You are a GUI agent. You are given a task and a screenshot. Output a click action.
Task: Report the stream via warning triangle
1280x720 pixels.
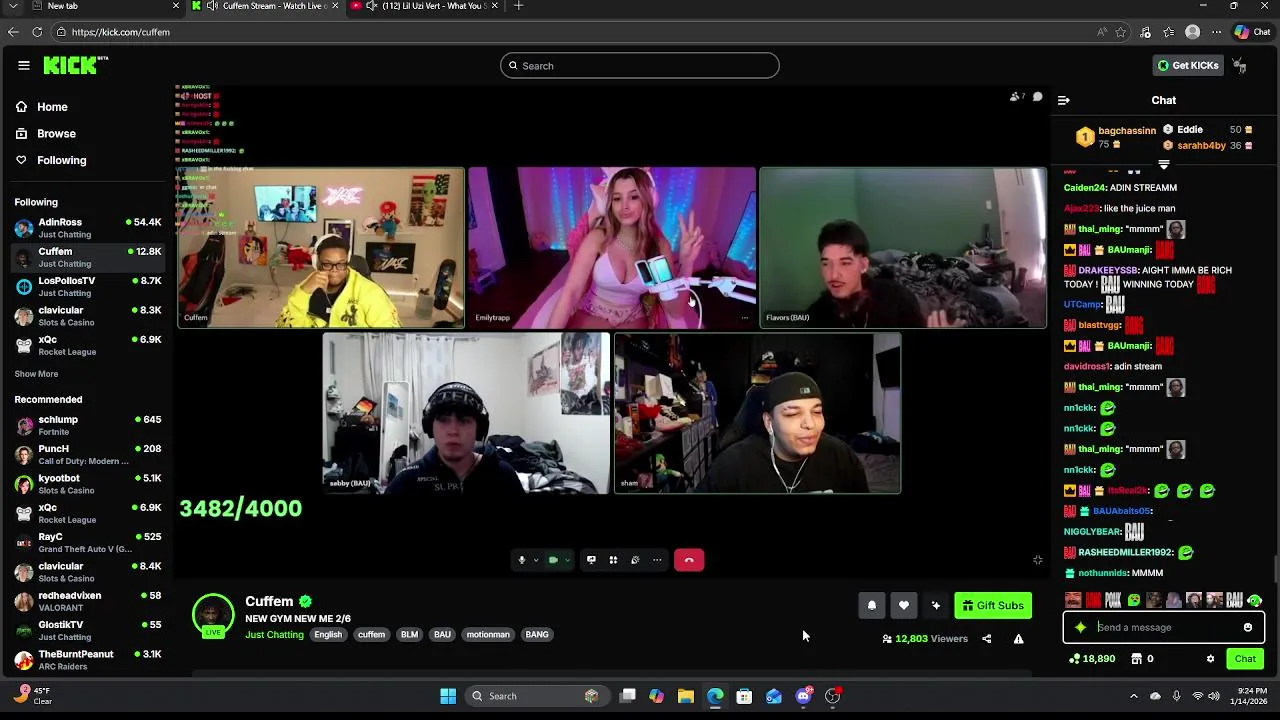tap(1019, 639)
